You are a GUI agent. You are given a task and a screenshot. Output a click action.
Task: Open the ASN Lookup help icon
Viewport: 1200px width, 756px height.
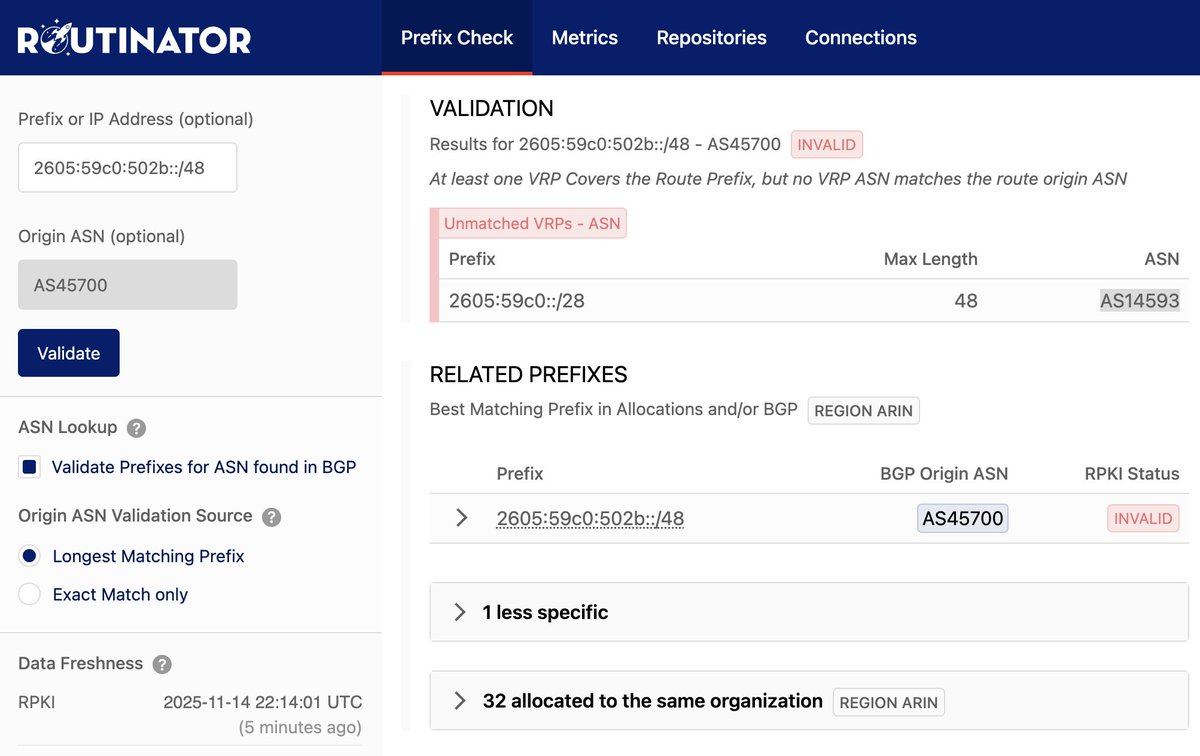[137, 428]
